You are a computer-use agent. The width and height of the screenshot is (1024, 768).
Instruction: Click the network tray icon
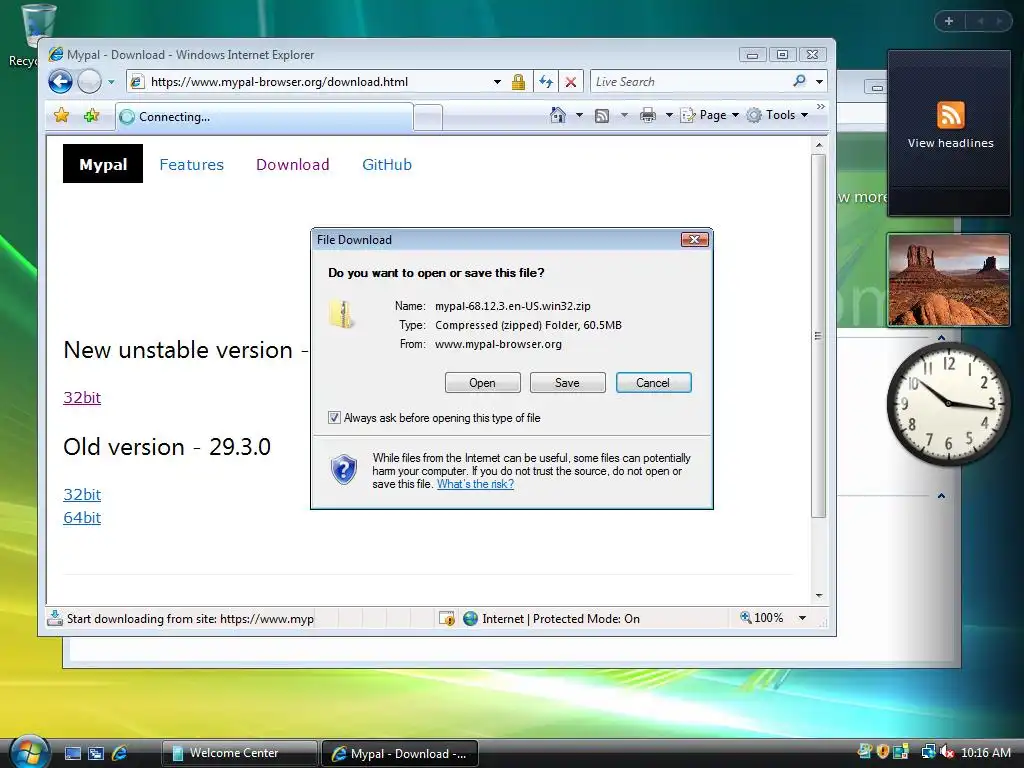tap(927, 752)
